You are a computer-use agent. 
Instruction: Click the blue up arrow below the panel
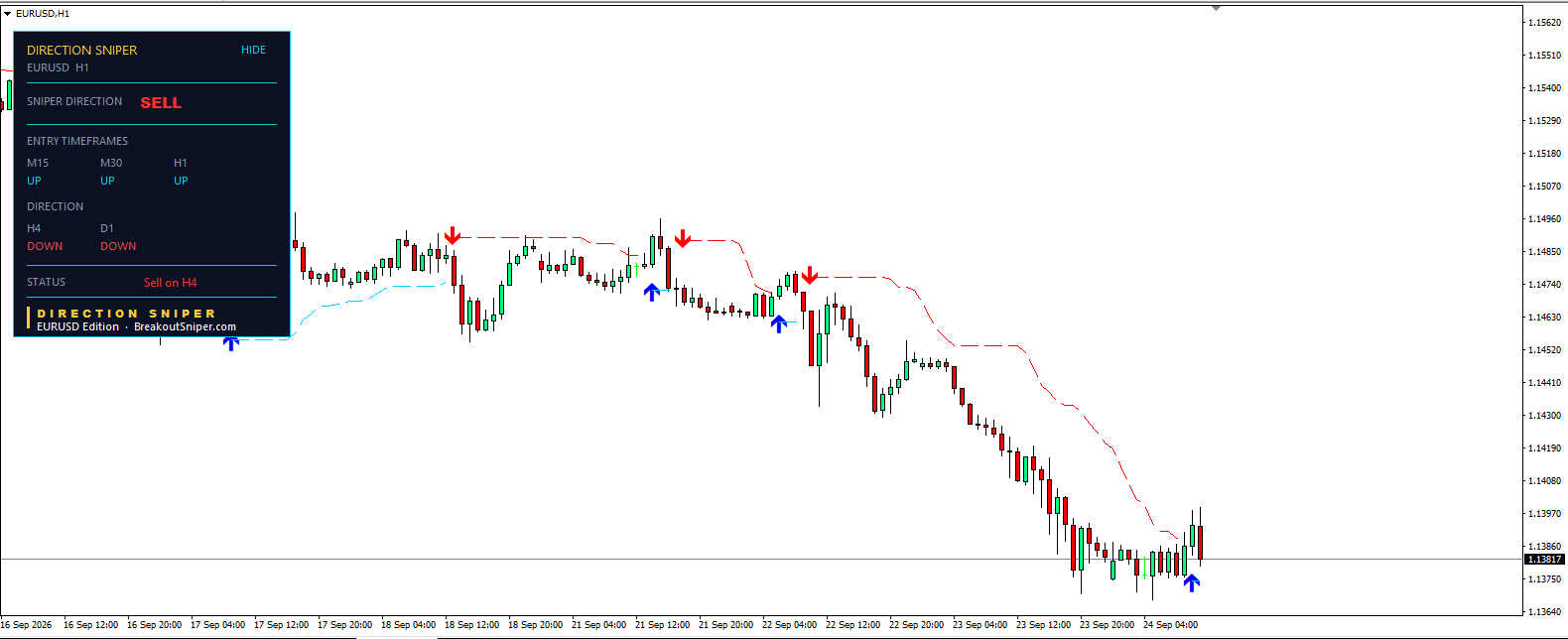pyautogui.click(x=231, y=344)
